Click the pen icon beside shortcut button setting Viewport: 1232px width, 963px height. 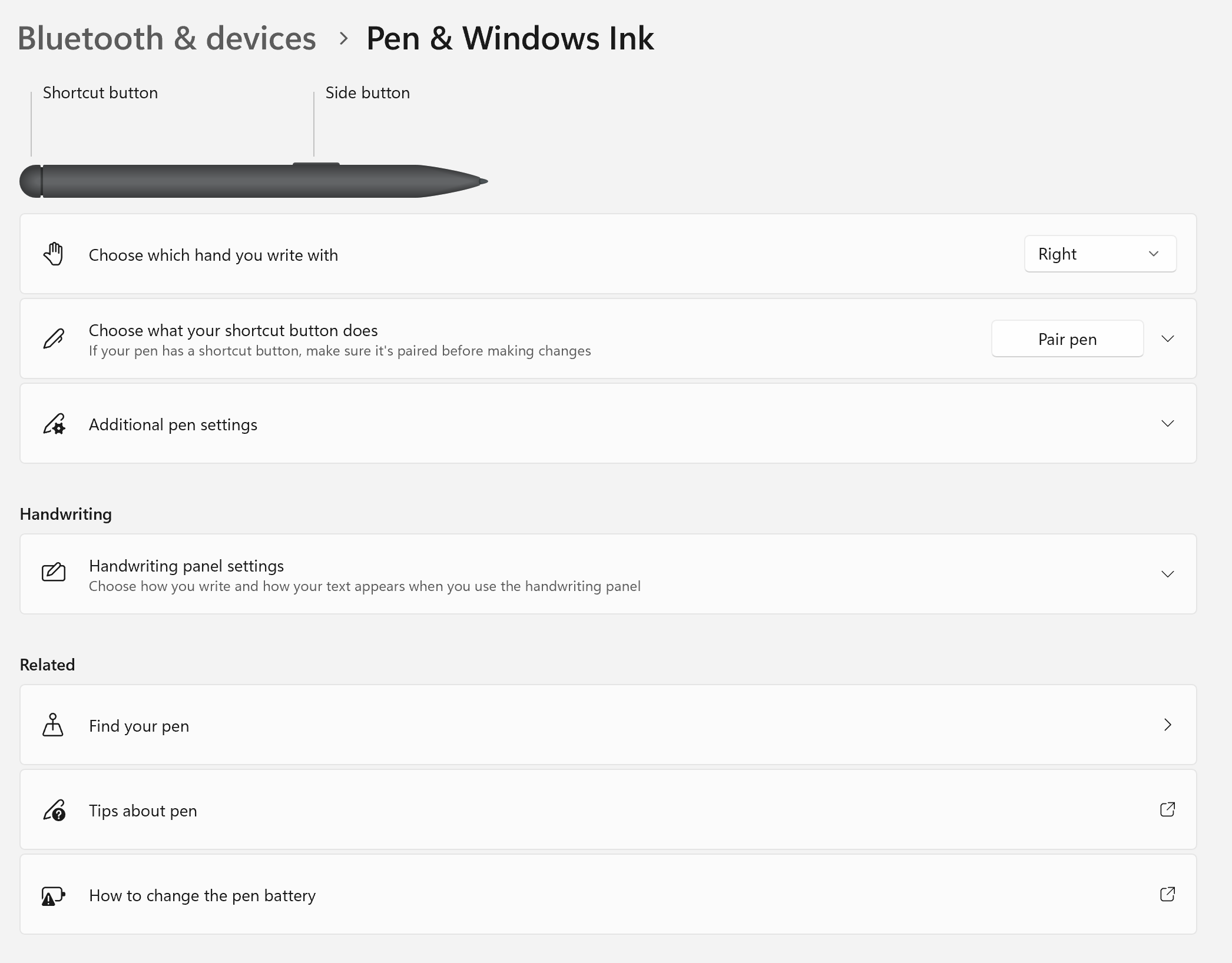[x=54, y=339]
